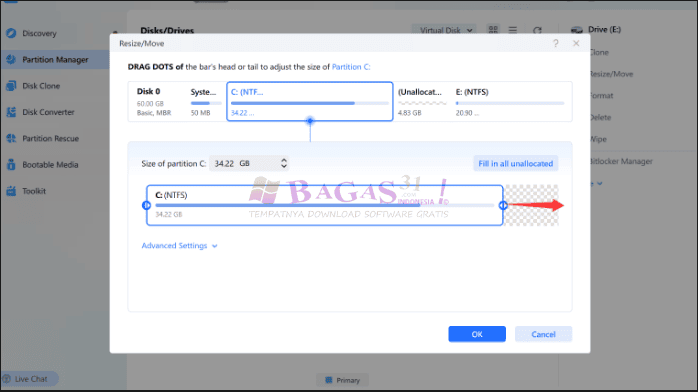Go to Partition Rescue
This screenshot has height=392, width=698.
50,138
